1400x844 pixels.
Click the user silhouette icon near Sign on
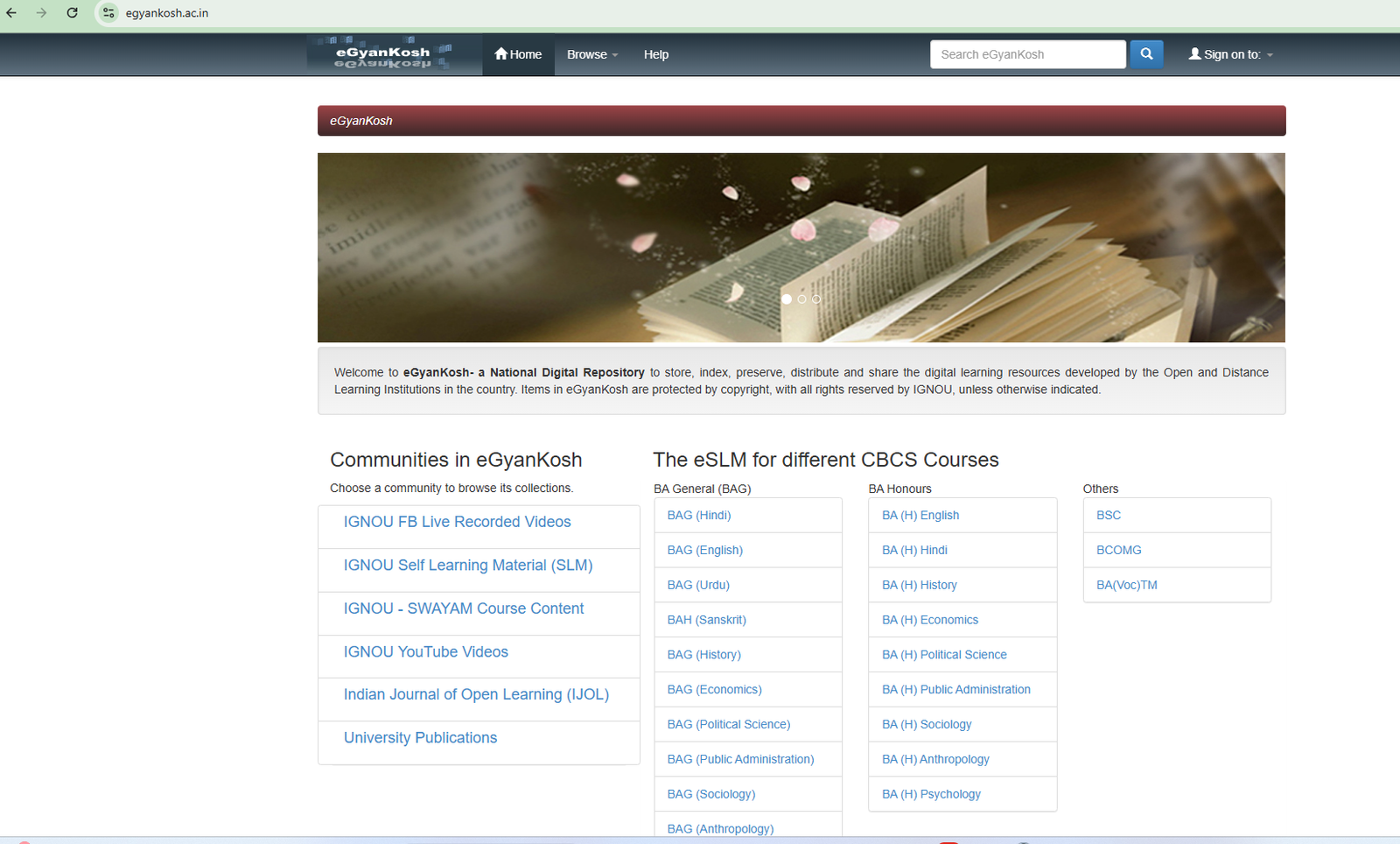[x=1194, y=53]
